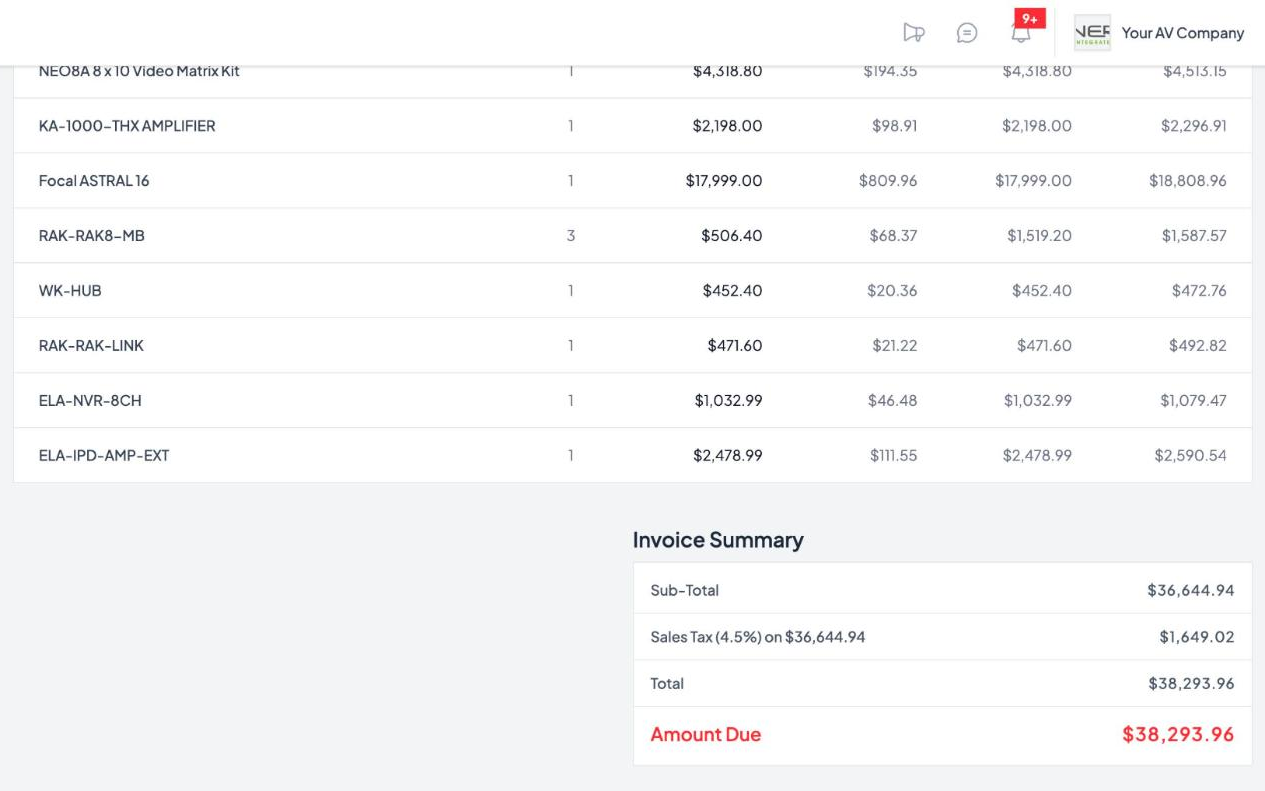Select the KA-1000-THX AMPLIFIER item name
This screenshot has width=1265, height=791.
pos(127,126)
